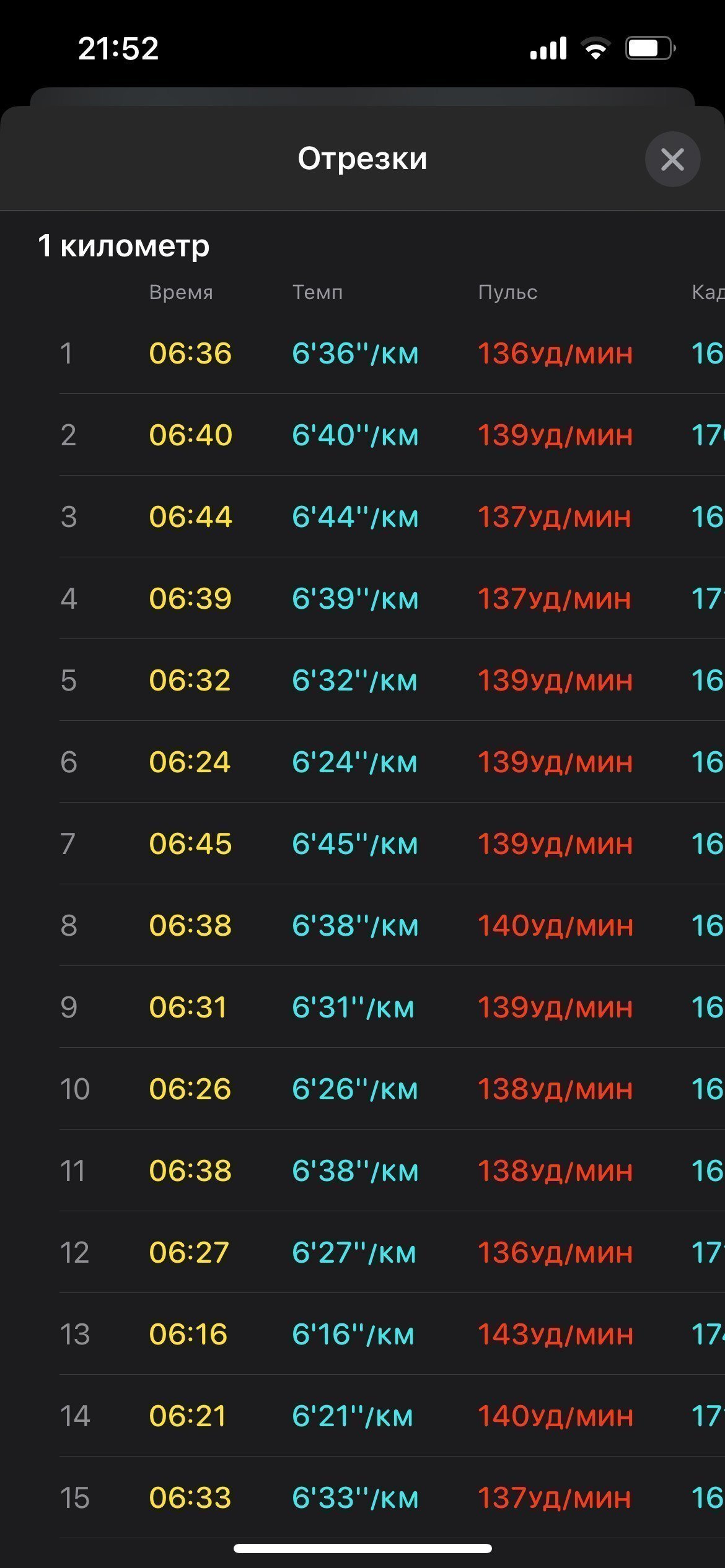Screen dimensions: 725x1568
Task: Tap pace 6'21''/км in split 14
Action: tap(353, 1416)
